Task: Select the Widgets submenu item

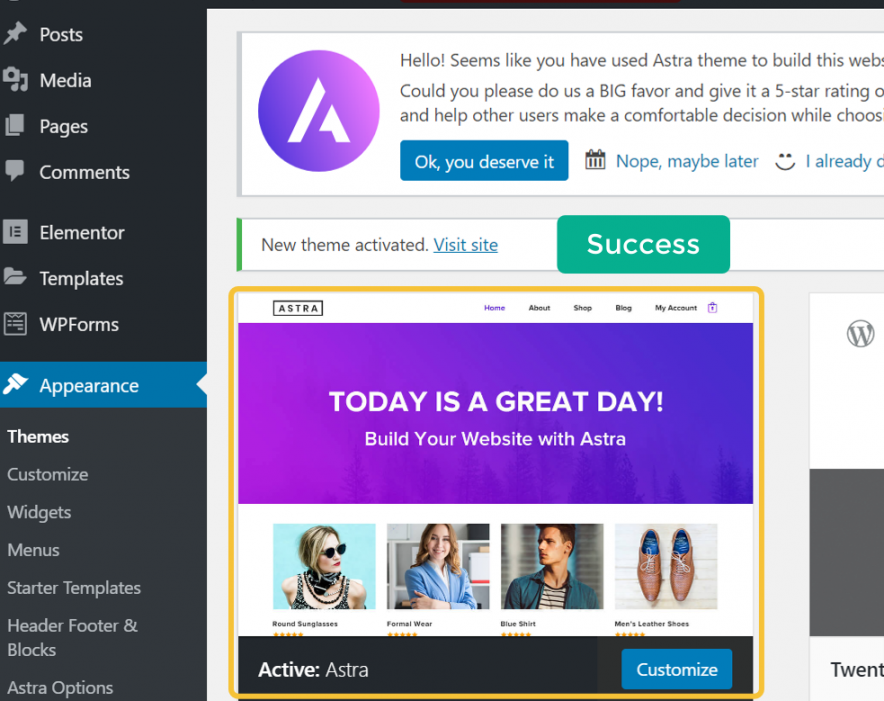Action: coord(39,512)
